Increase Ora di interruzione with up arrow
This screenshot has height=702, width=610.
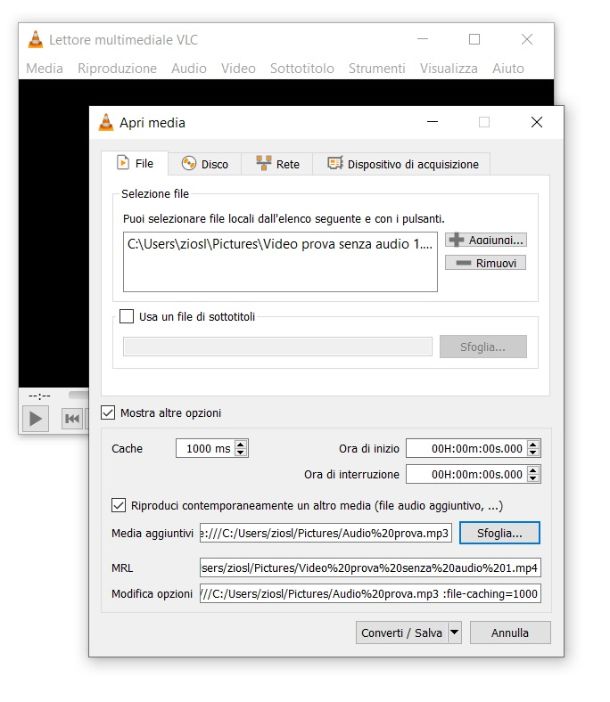click(x=533, y=471)
